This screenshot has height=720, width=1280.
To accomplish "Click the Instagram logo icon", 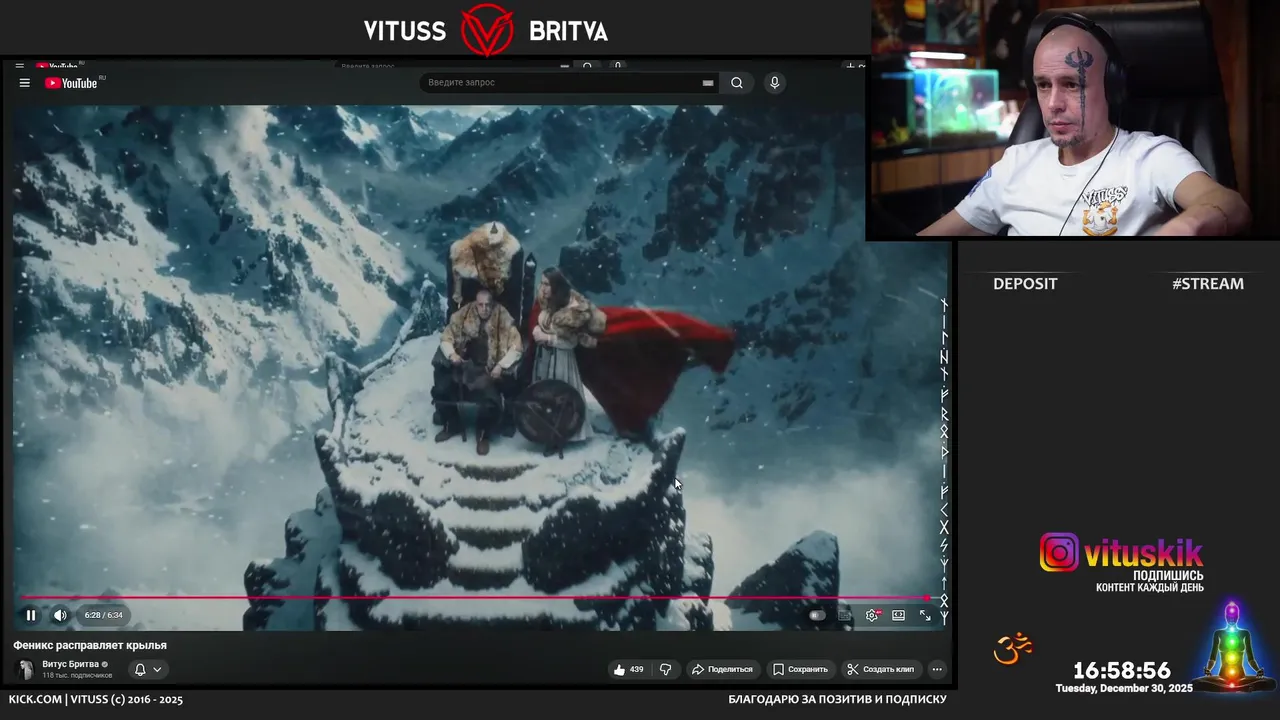I will tap(1059, 552).
